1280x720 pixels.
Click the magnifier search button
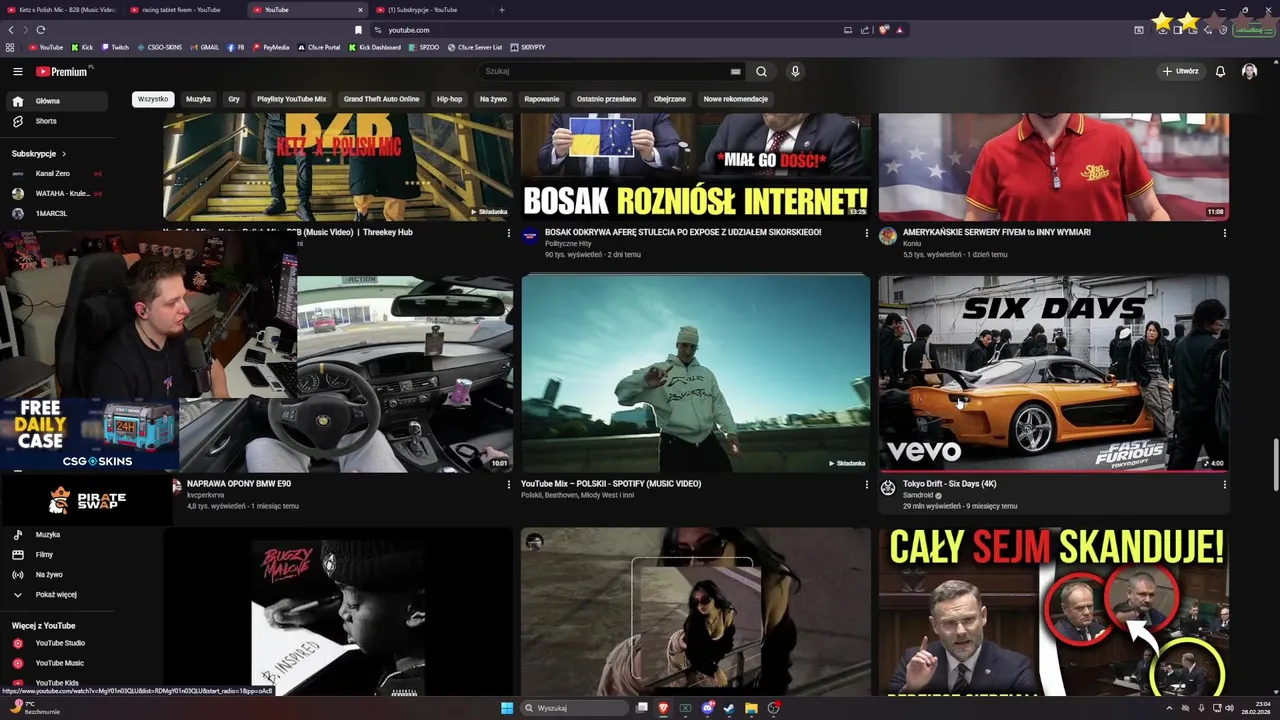[x=761, y=71]
